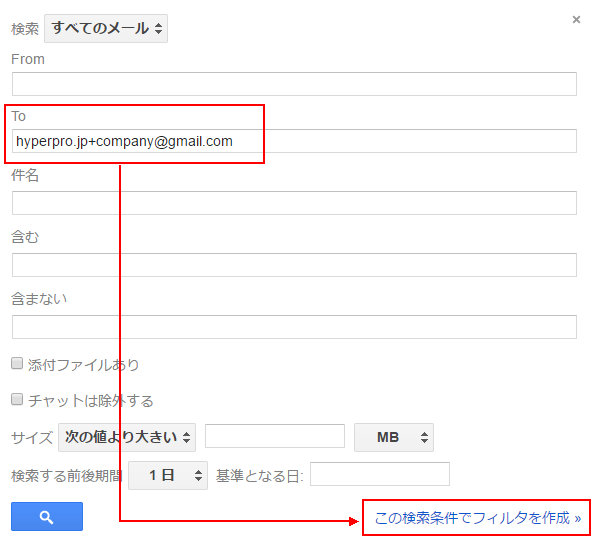Image resolution: width=594 pixels, height=540 pixels.
Task: Enable the 添付ファイルあり checkbox
Action: click(17, 363)
